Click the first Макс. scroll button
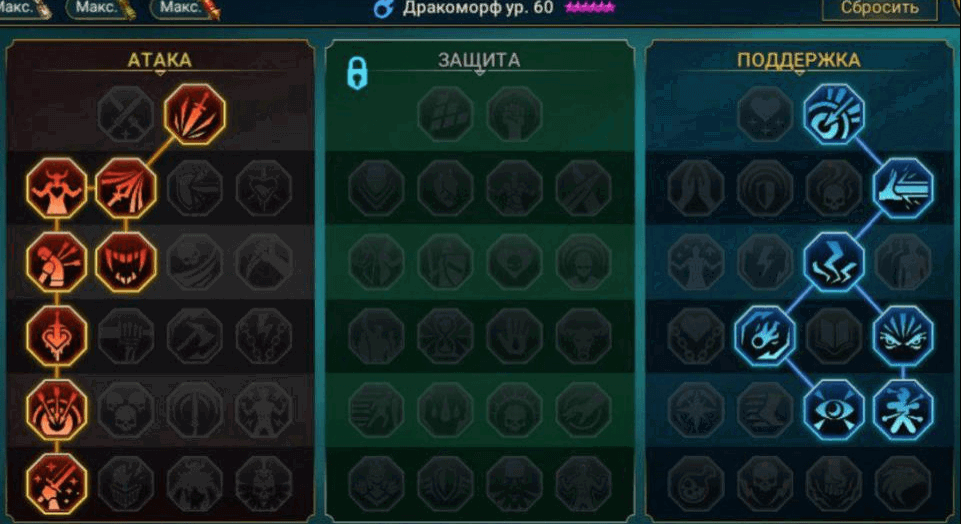The height and width of the screenshot is (524, 961). [23, 8]
